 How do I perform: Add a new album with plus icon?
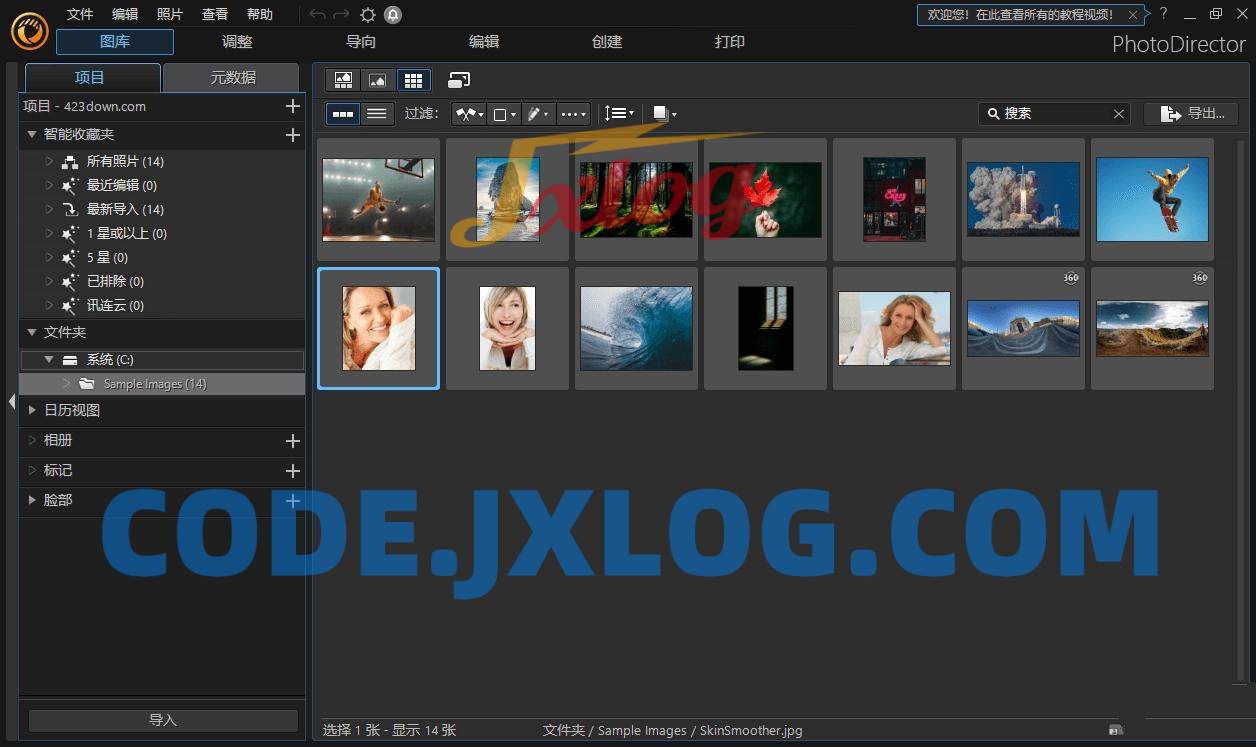292,440
